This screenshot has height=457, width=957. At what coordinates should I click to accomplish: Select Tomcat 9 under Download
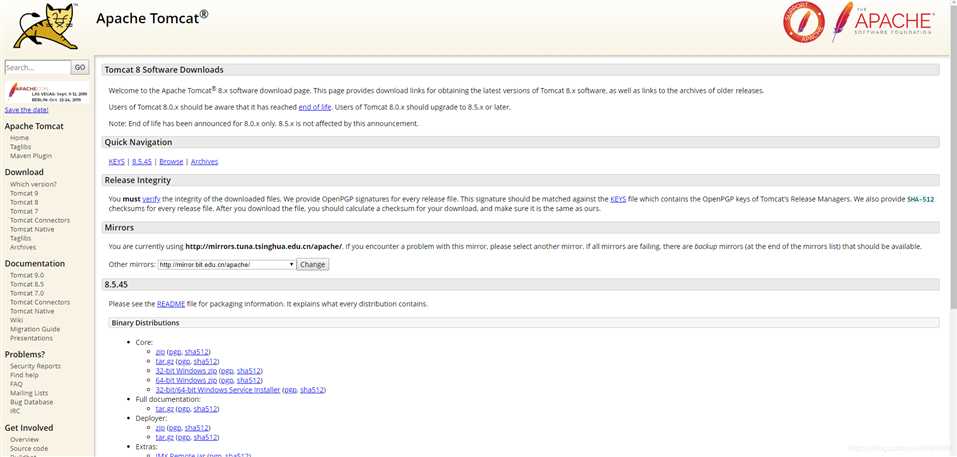point(24,193)
